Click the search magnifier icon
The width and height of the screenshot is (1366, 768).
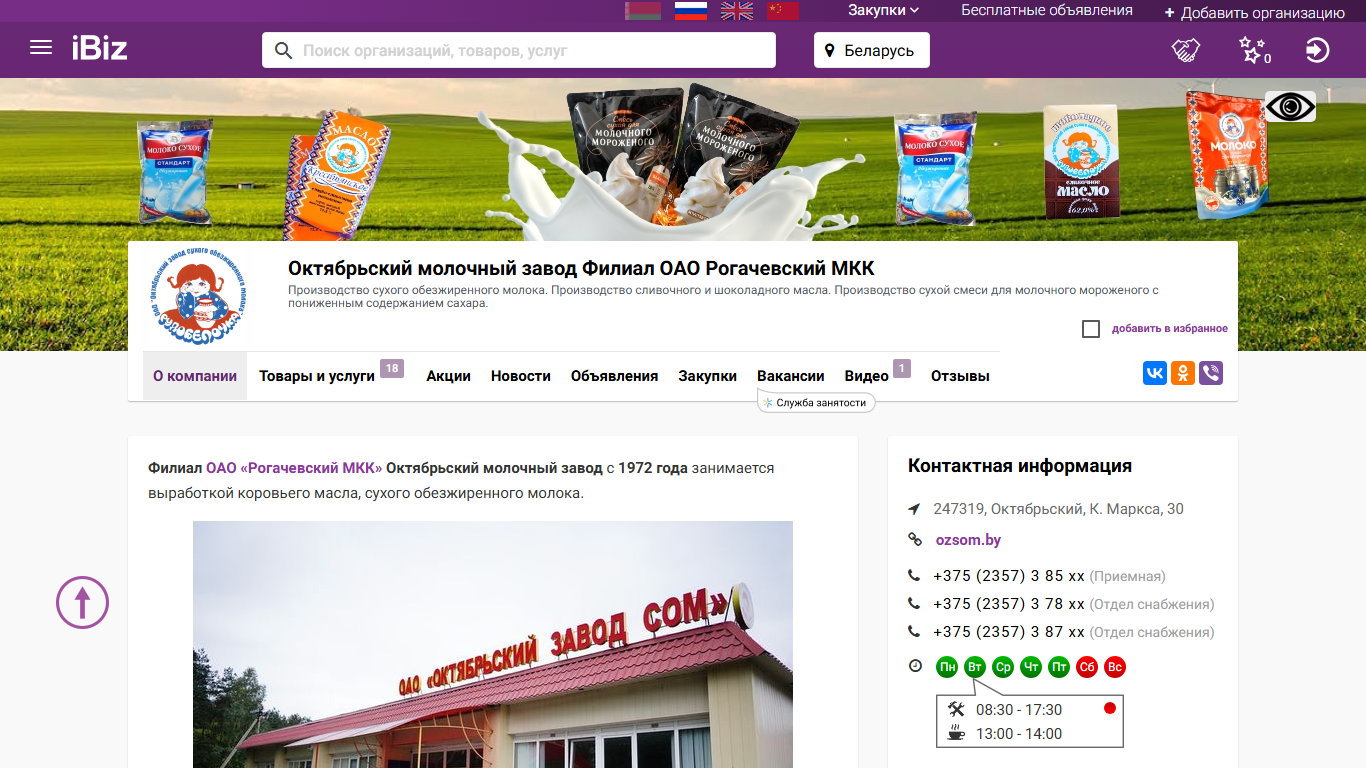[283, 50]
